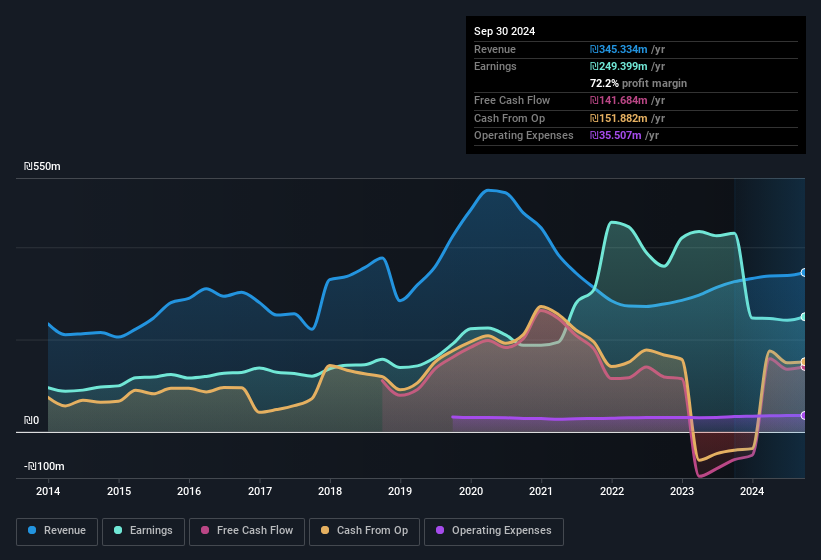Click the 72.2% profit margin text
Viewport: 821px width, 560px height.
[x=638, y=83]
